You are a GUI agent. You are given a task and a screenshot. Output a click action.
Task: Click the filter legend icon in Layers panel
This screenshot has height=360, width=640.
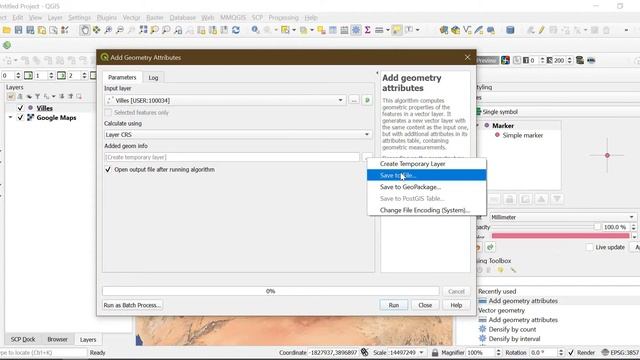[x=38, y=97]
